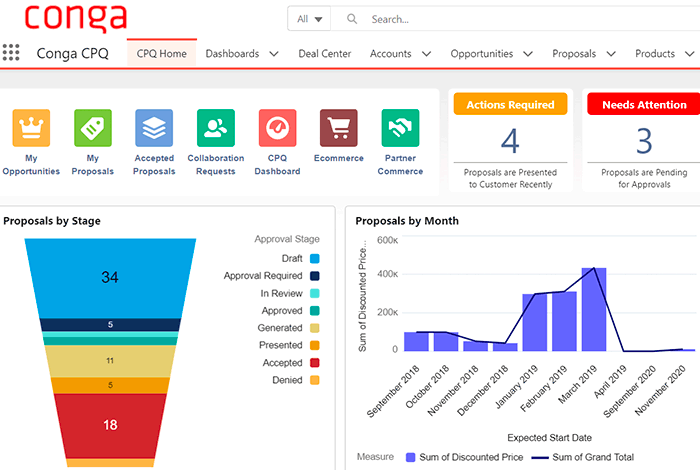Click the In Review legend swatch
The width and height of the screenshot is (700, 470).
click(315, 293)
